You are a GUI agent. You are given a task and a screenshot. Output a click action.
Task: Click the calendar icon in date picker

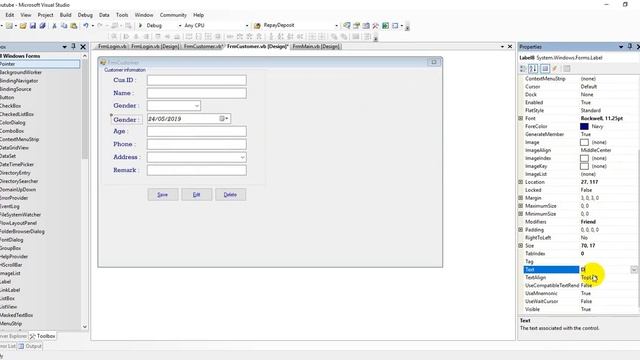pyautogui.click(x=223, y=118)
